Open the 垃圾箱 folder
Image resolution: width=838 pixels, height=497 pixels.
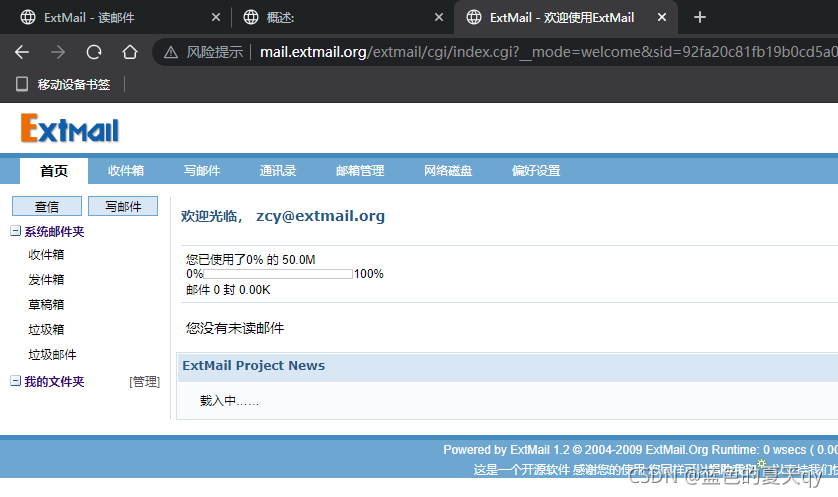click(46, 330)
